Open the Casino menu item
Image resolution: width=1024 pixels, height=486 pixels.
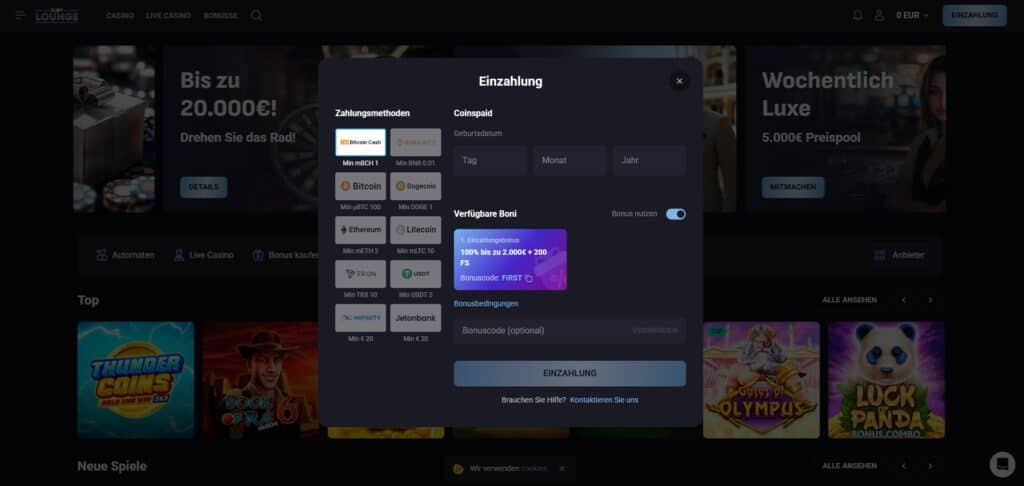click(x=120, y=15)
